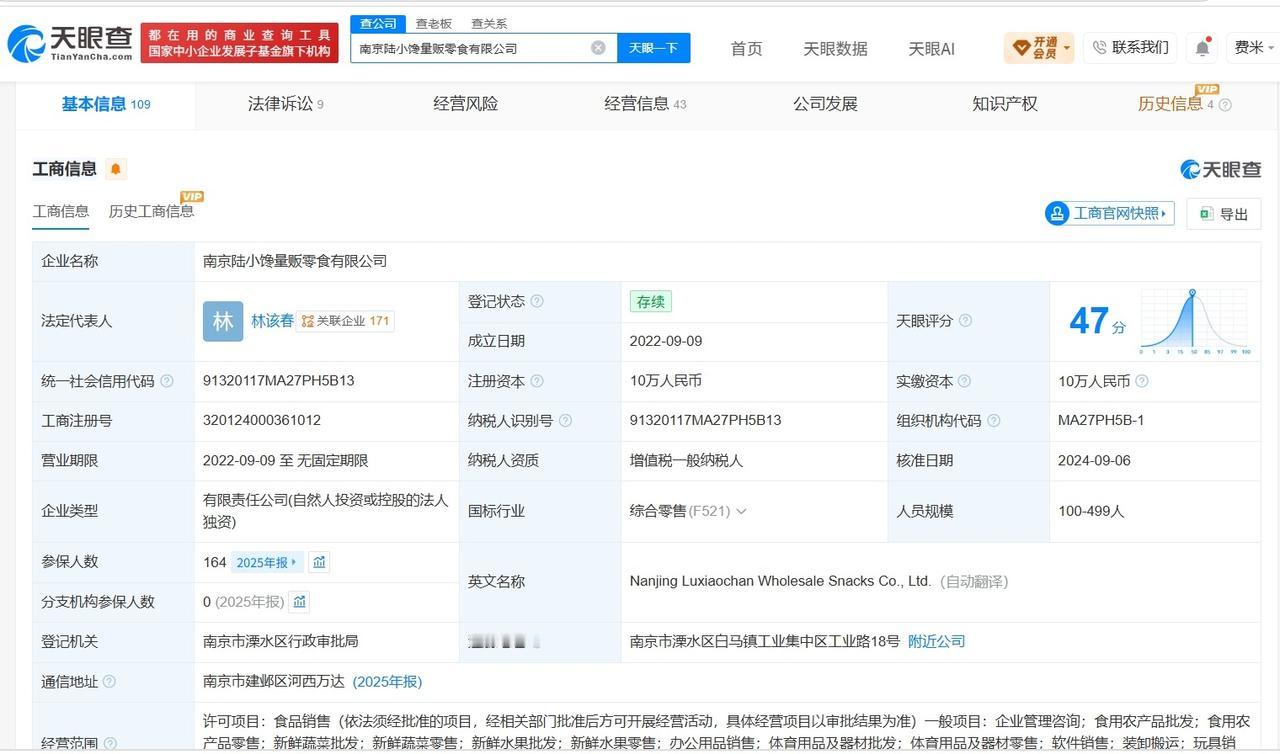Click the help icon beside 纳税人识别号
The width and height of the screenshot is (1280, 754).
(x=565, y=421)
